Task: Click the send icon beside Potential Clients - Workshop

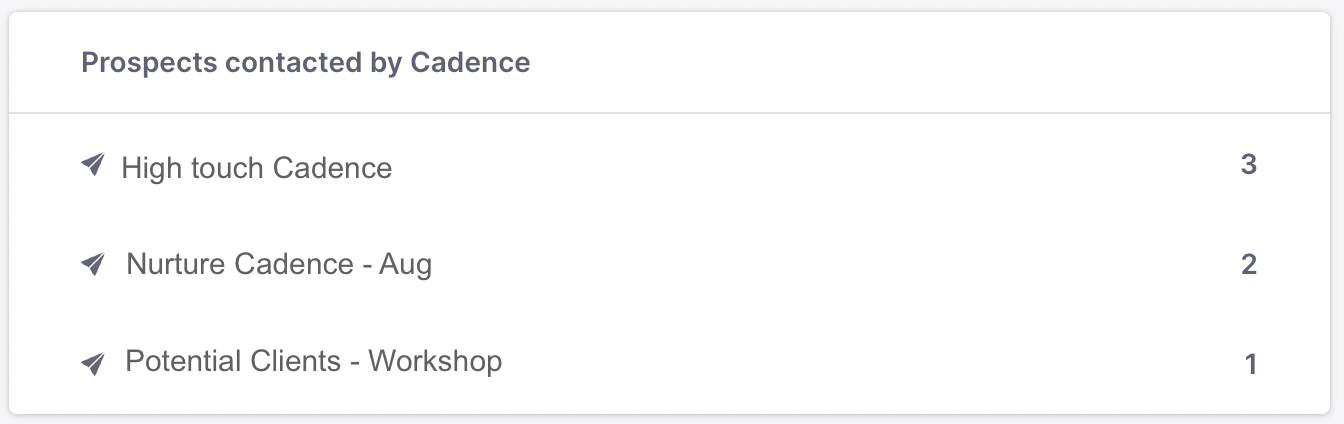Action: tap(93, 363)
